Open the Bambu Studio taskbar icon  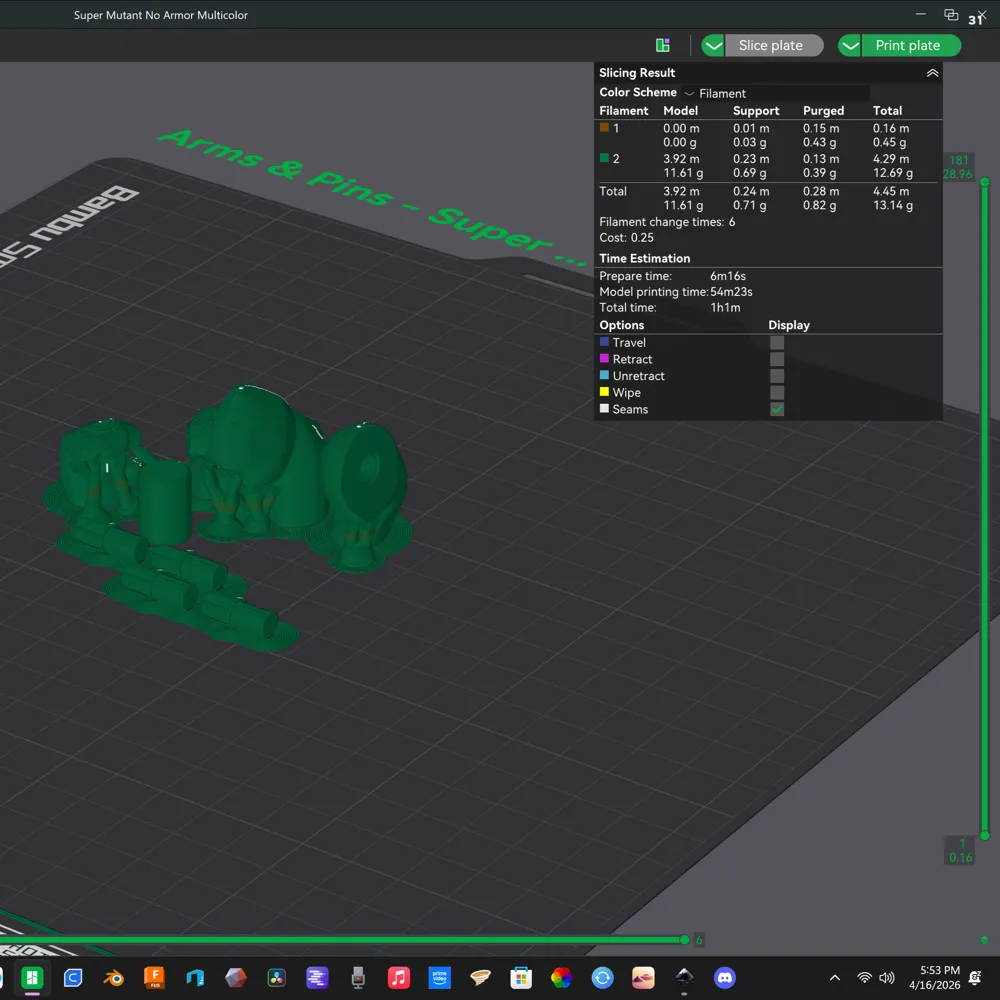coord(31,977)
